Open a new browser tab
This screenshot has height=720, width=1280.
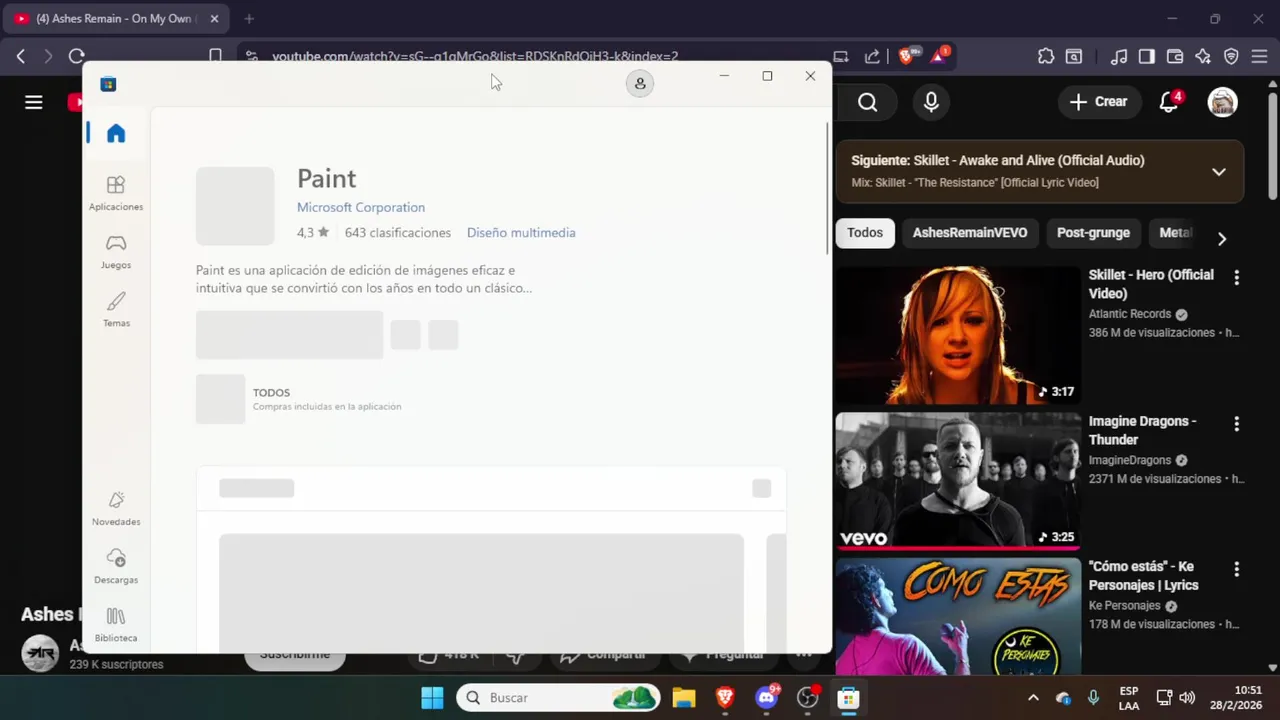click(249, 18)
